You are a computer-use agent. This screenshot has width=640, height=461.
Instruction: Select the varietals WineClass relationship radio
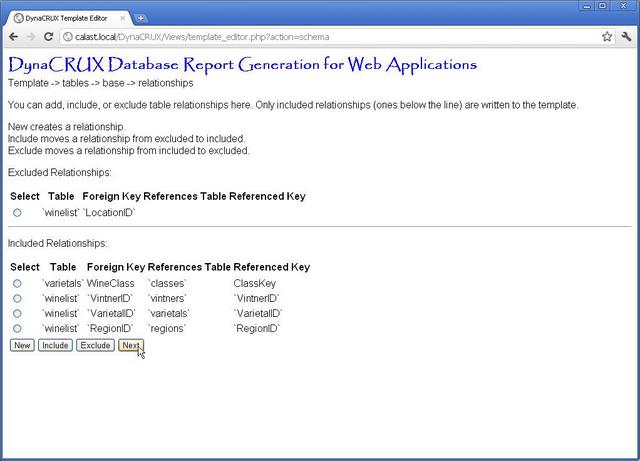coord(17,283)
